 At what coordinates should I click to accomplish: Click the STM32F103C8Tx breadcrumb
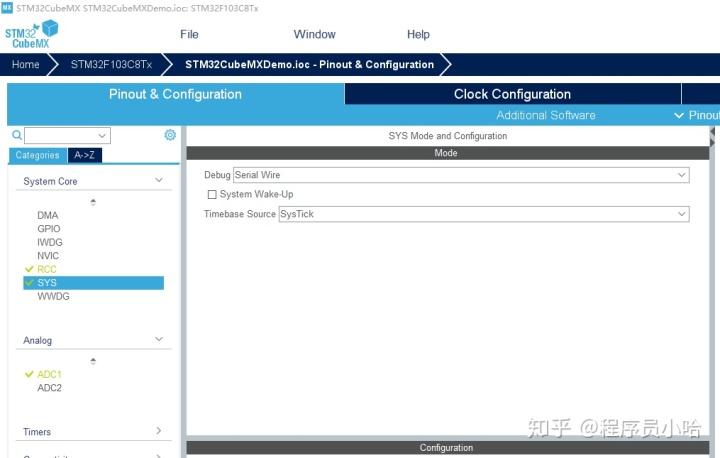tap(111, 64)
